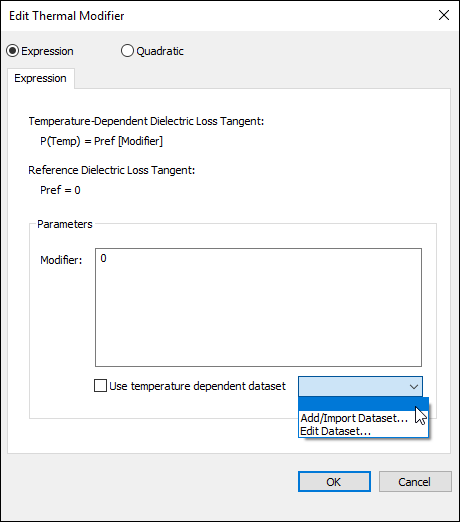Confirm with the OK button
460x522 pixels.
pos(334,481)
